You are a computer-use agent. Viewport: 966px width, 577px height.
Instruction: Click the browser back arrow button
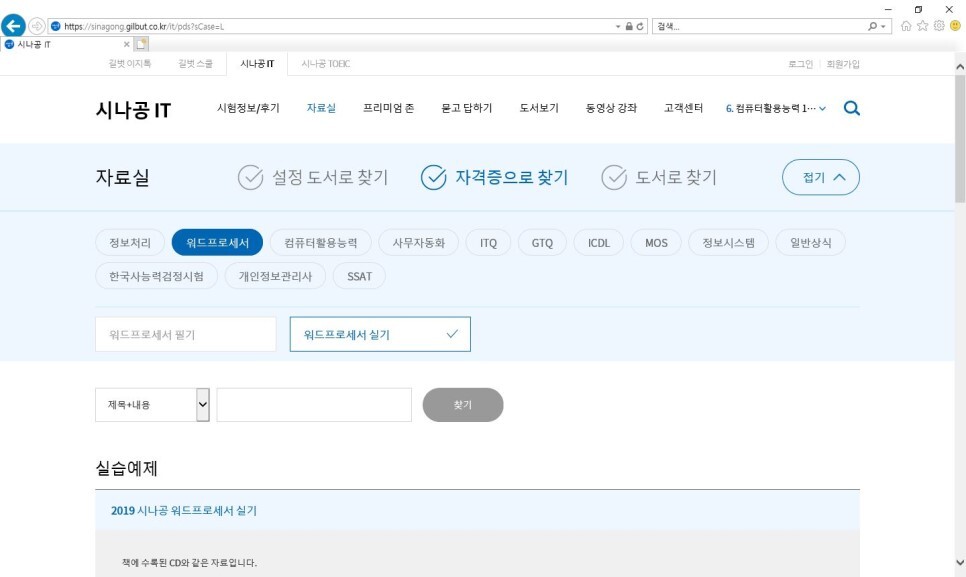click(13, 26)
